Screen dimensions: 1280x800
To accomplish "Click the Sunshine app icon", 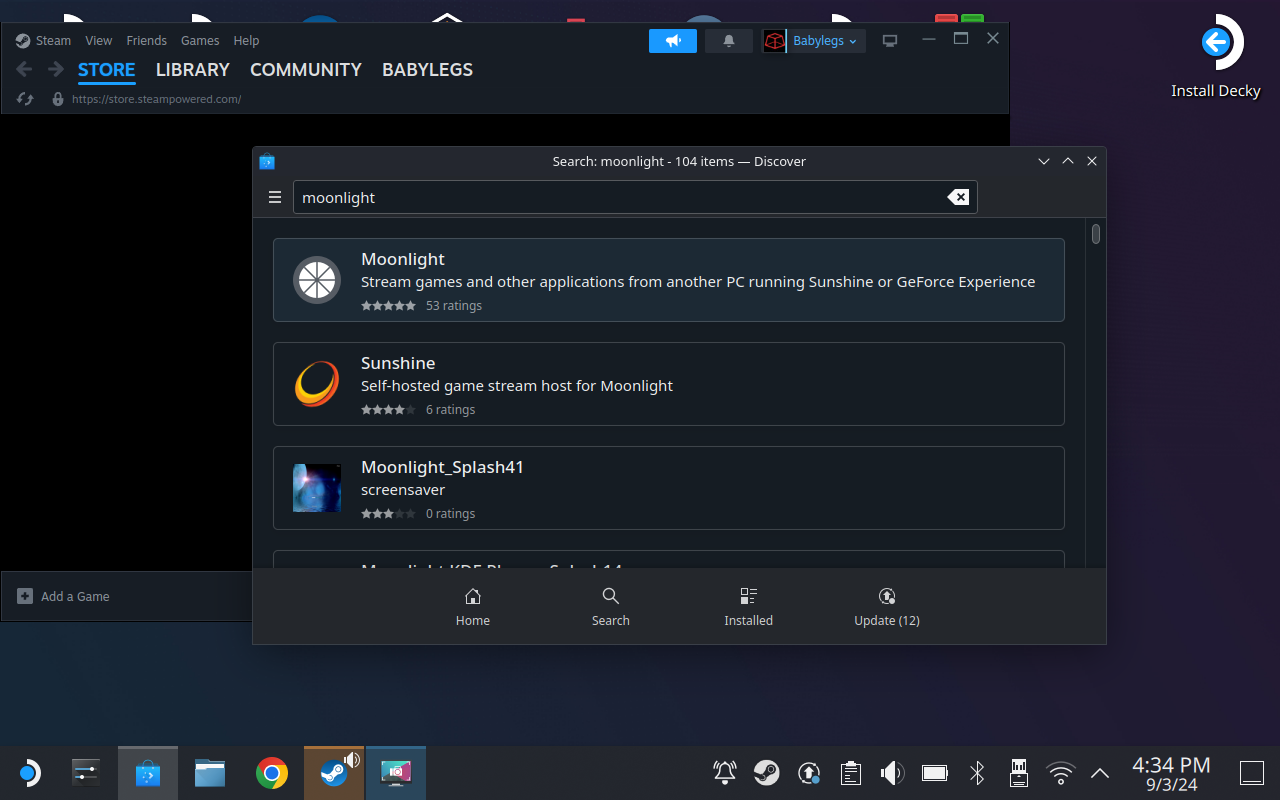I will click(317, 384).
